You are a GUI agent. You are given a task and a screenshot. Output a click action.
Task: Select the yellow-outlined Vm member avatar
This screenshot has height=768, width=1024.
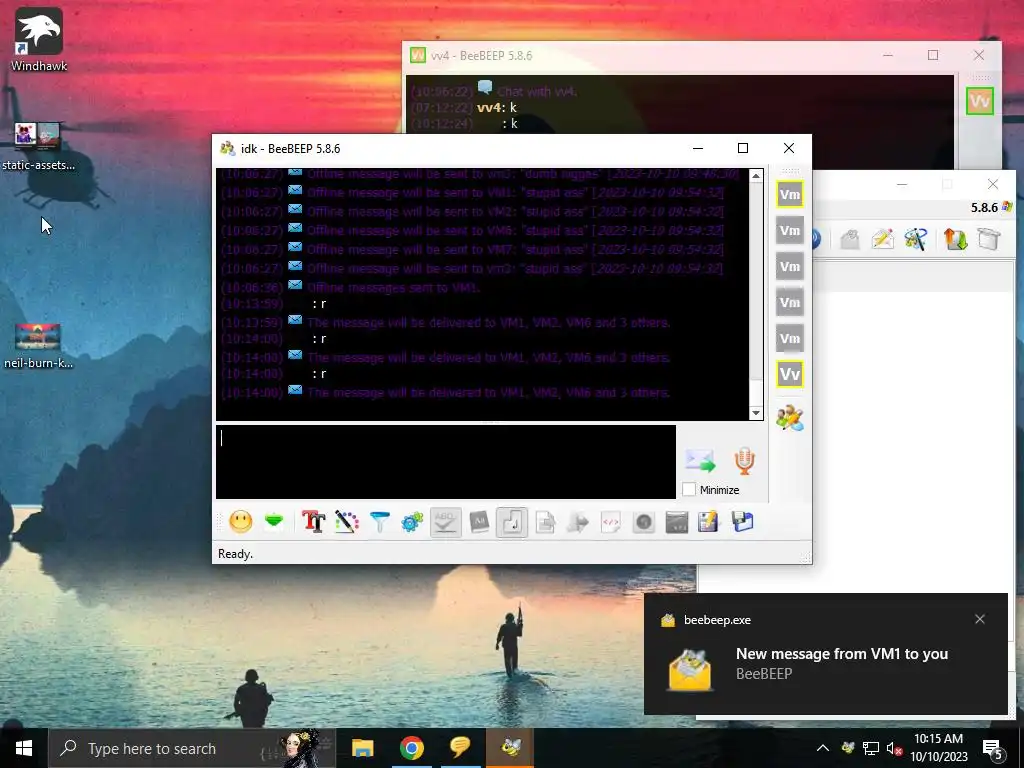pos(790,194)
